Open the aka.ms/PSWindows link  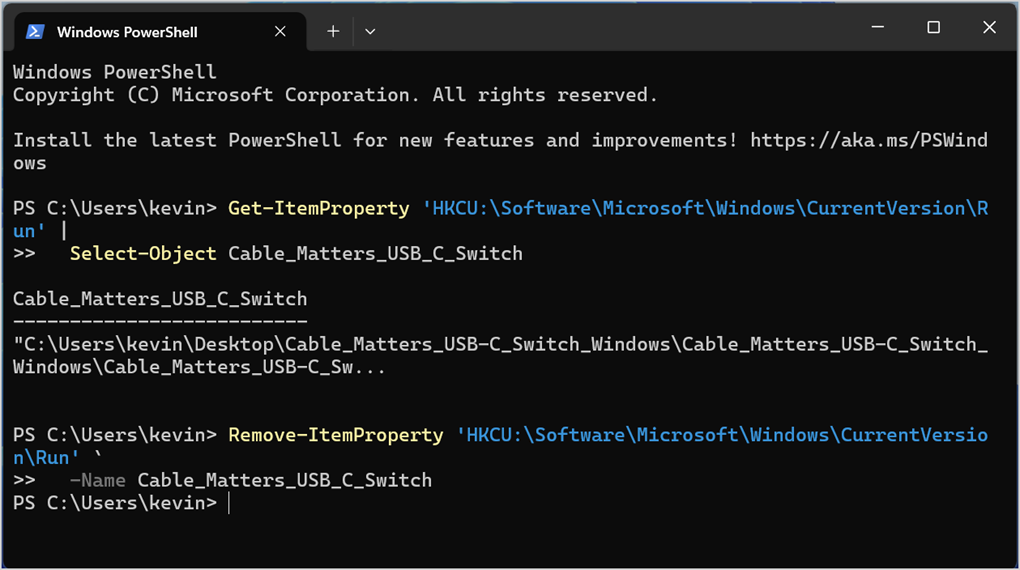point(869,140)
